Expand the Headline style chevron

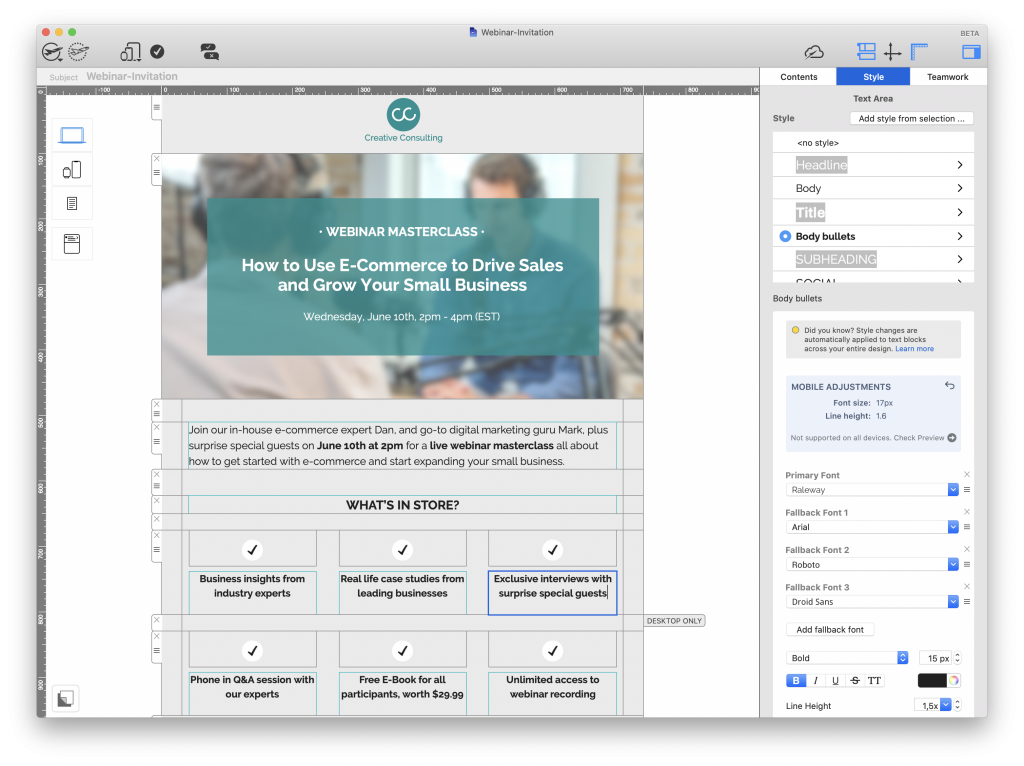[959, 165]
